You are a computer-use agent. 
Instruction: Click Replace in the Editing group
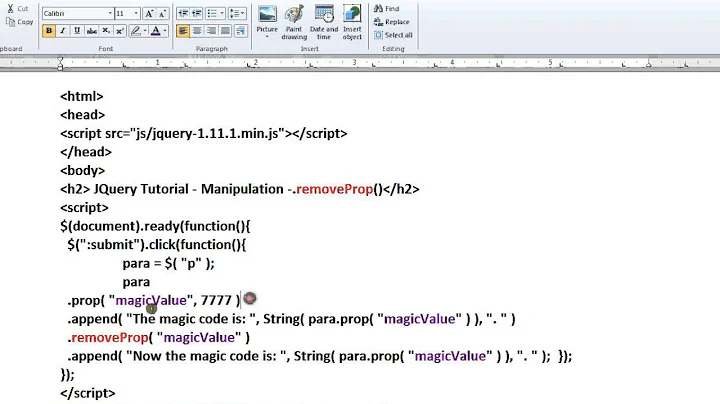[x=391, y=22]
